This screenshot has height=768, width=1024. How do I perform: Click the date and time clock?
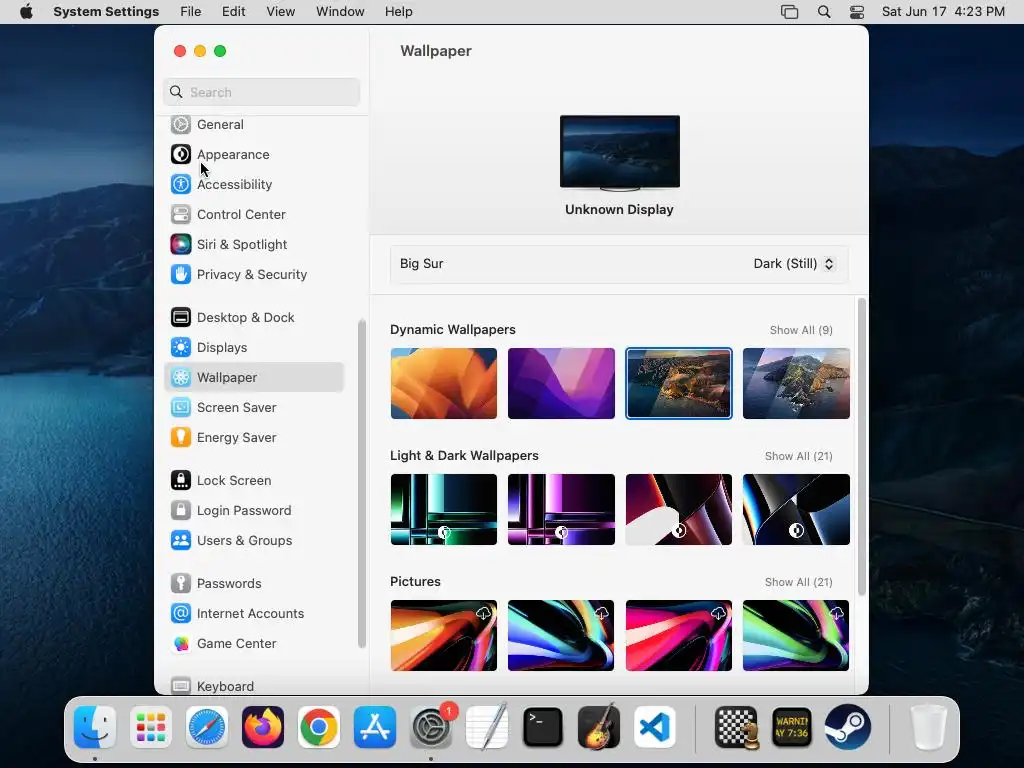(x=943, y=12)
